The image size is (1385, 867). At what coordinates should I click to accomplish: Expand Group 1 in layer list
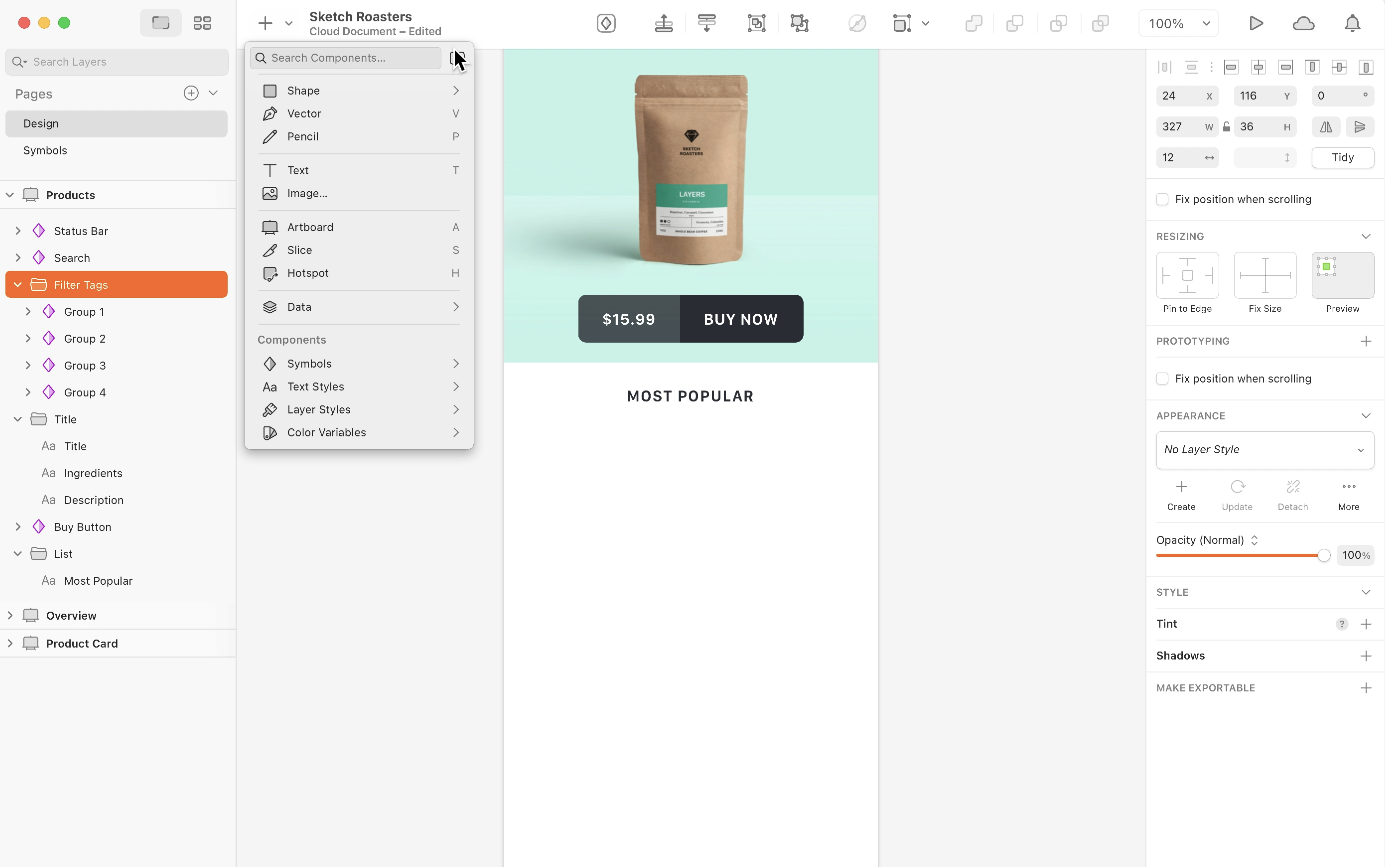[28, 312]
